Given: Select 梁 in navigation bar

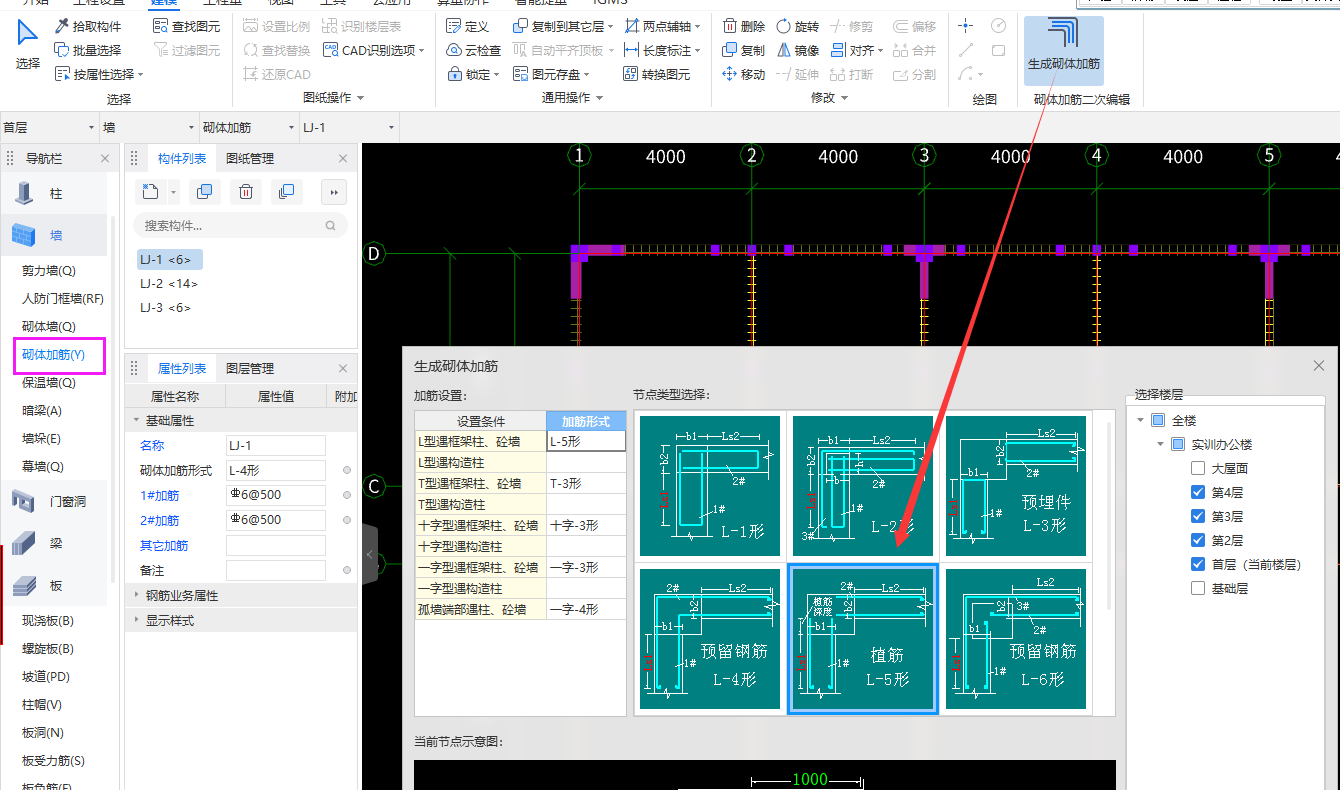Looking at the screenshot, I should [56, 543].
